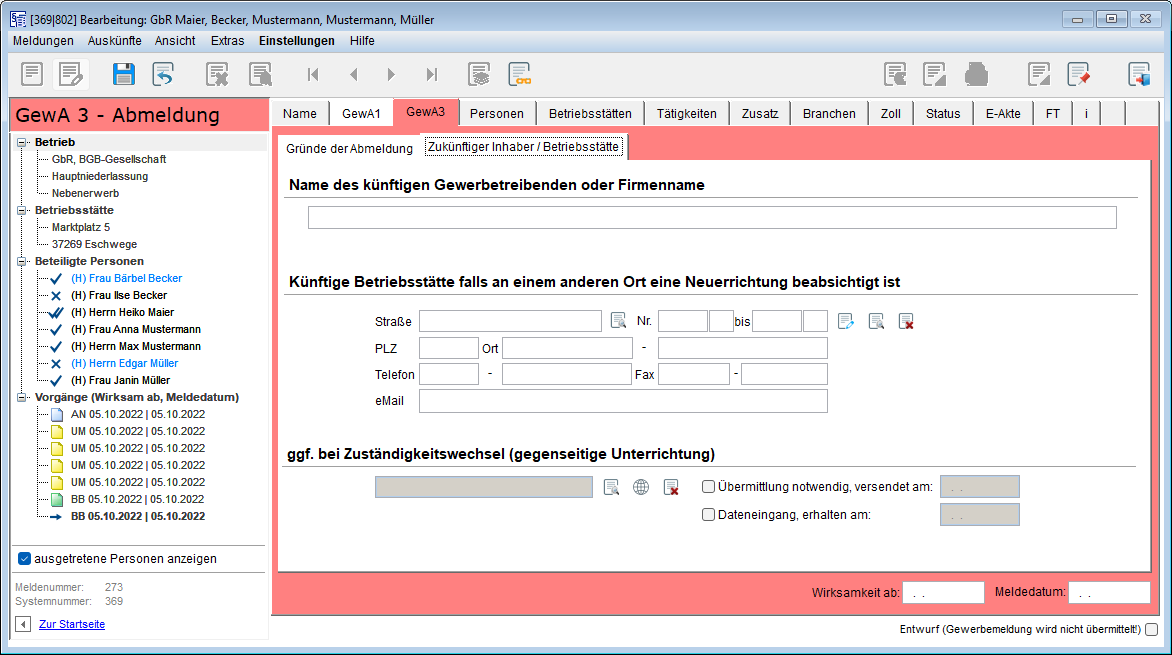The height and width of the screenshot is (655, 1172).
Task: Clear address with red X icon after Nr. fields
Action: (x=906, y=321)
